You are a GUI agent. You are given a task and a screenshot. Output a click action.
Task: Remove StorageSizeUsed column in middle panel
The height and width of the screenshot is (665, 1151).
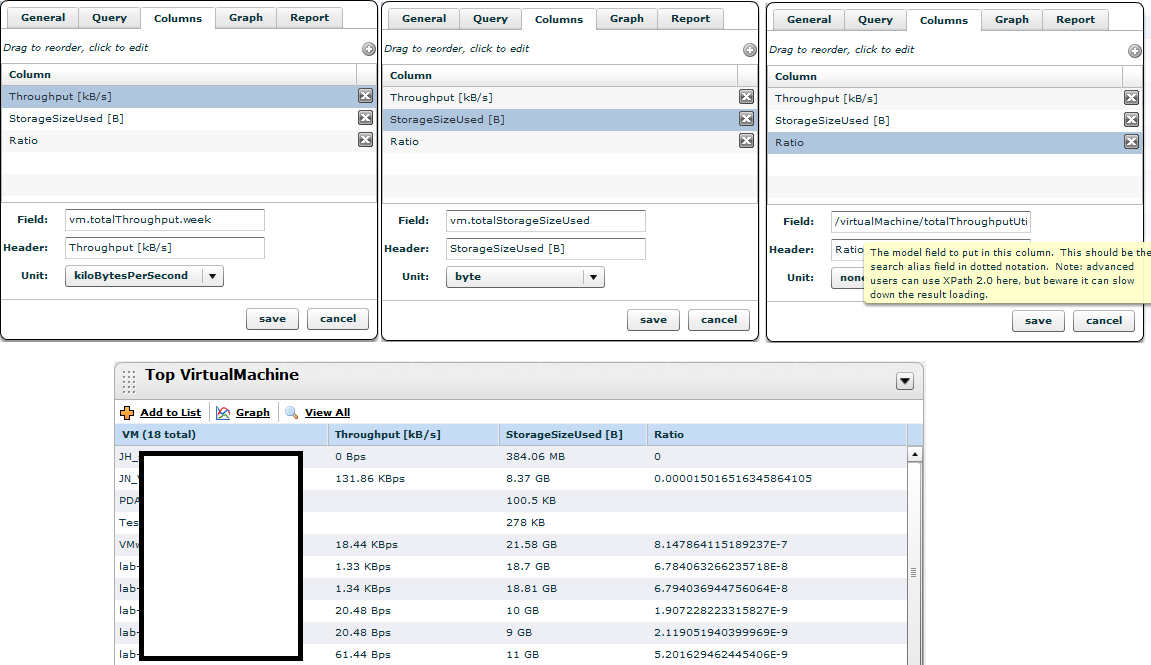pos(747,119)
